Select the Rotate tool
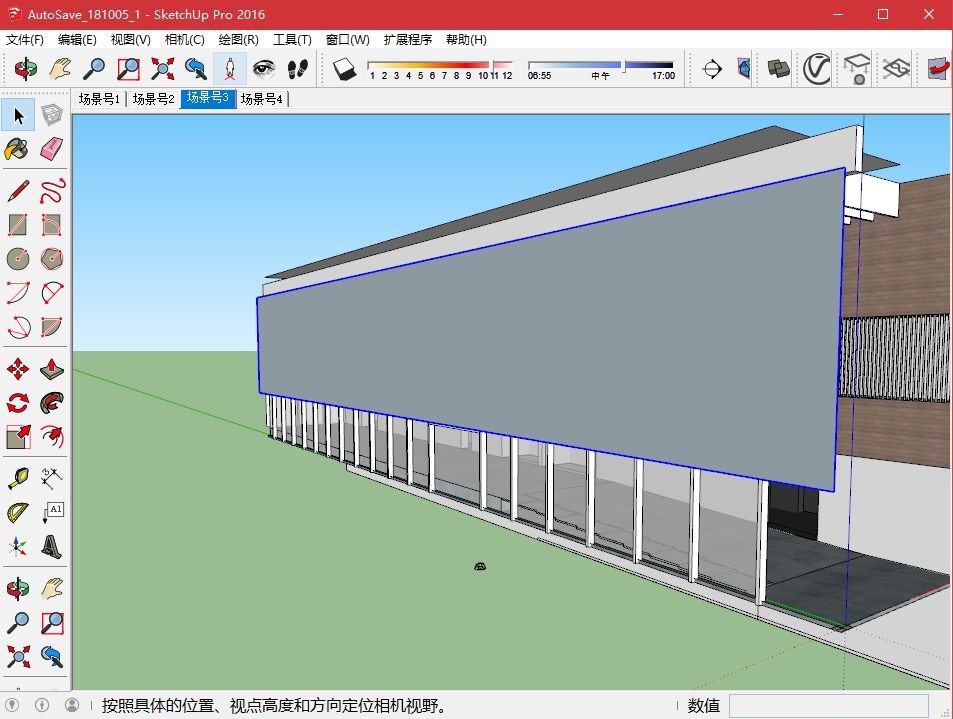The image size is (953, 719). pos(17,403)
